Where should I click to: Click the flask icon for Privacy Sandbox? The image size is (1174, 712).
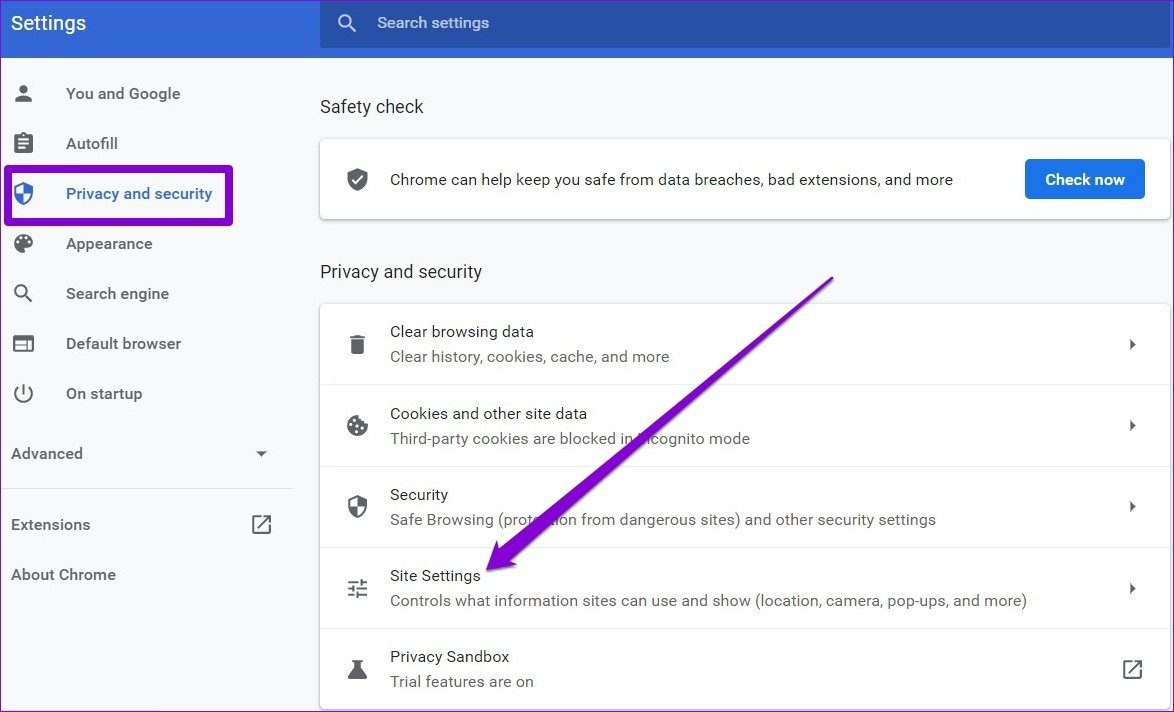[x=357, y=669]
